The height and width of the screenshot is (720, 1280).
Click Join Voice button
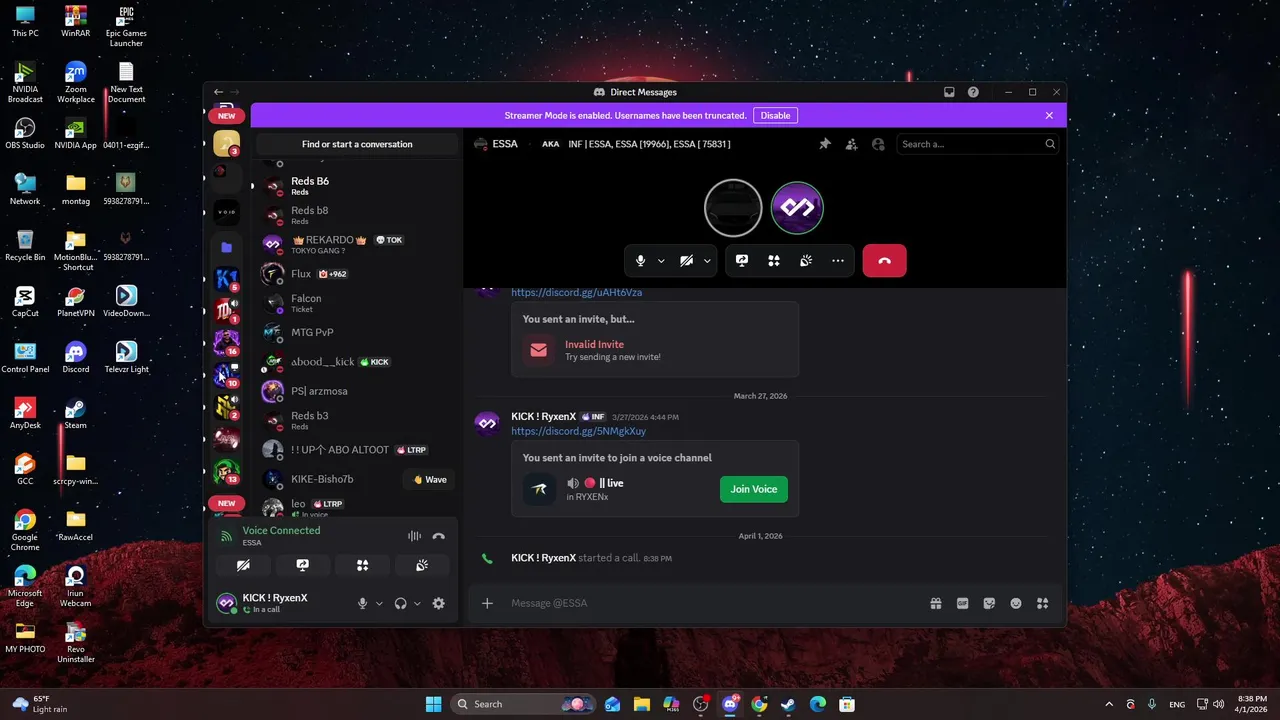coord(753,489)
